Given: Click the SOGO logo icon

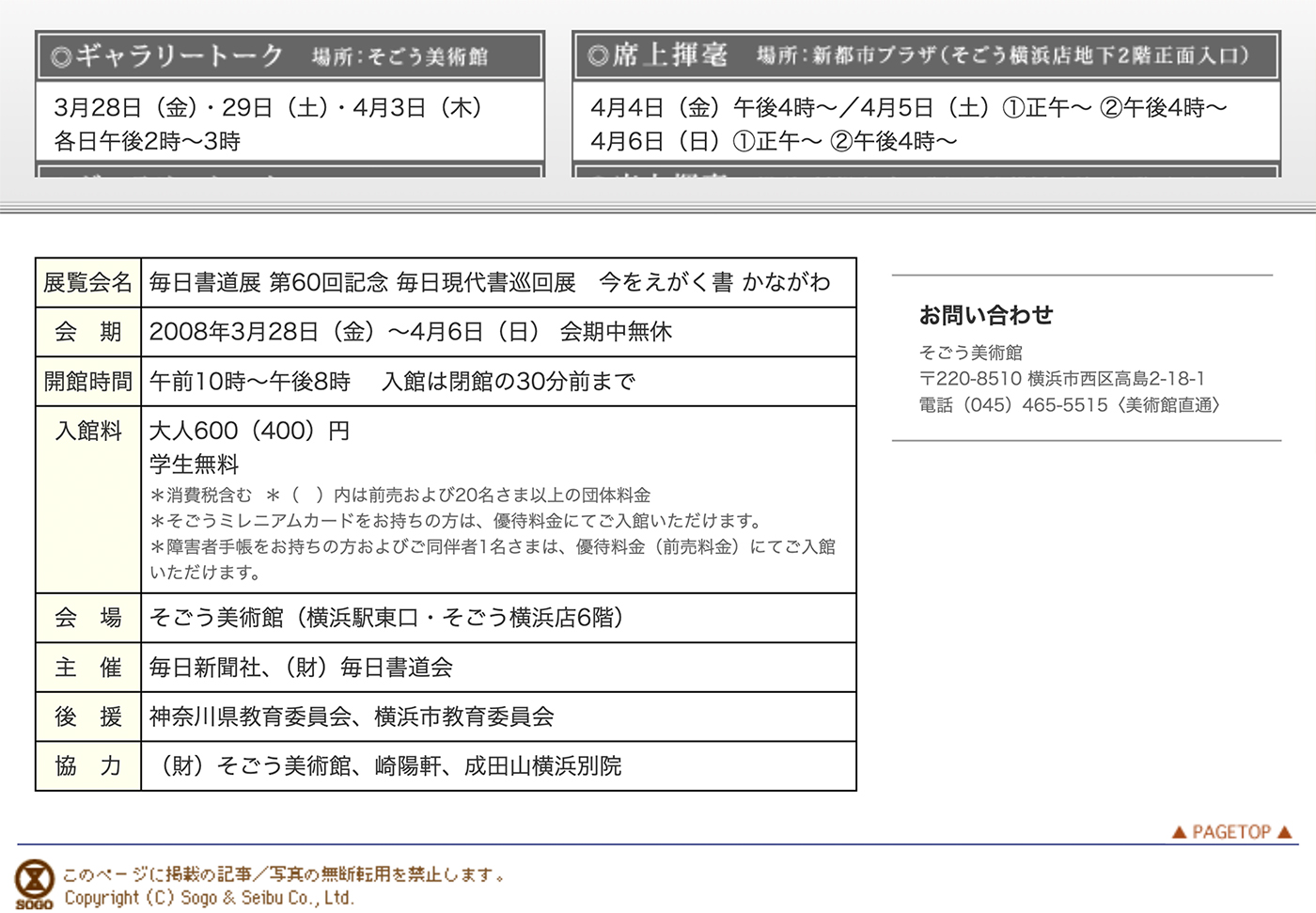Looking at the screenshot, I should coord(34,884).
